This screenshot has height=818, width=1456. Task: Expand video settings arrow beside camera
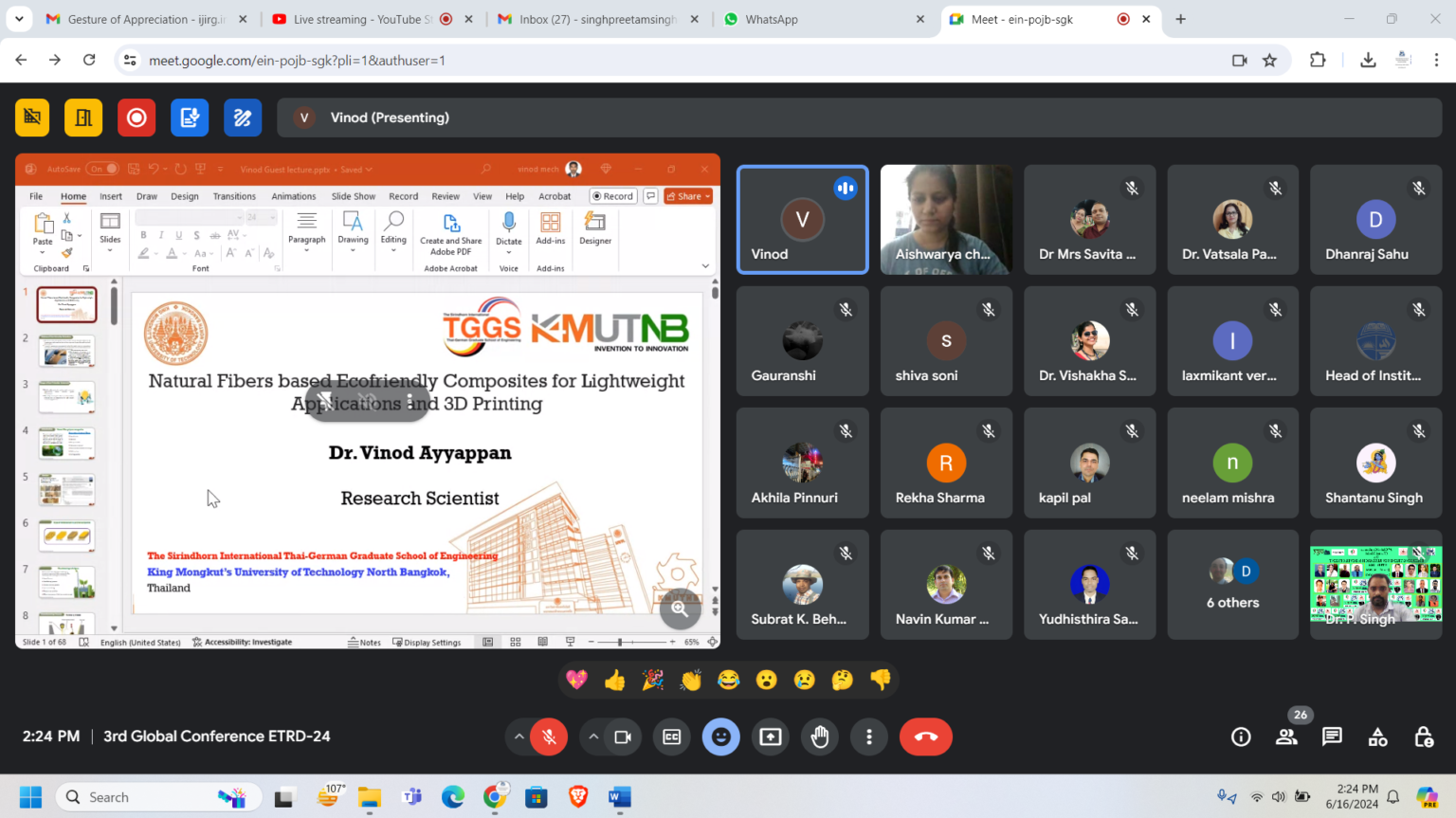point(593,736)
